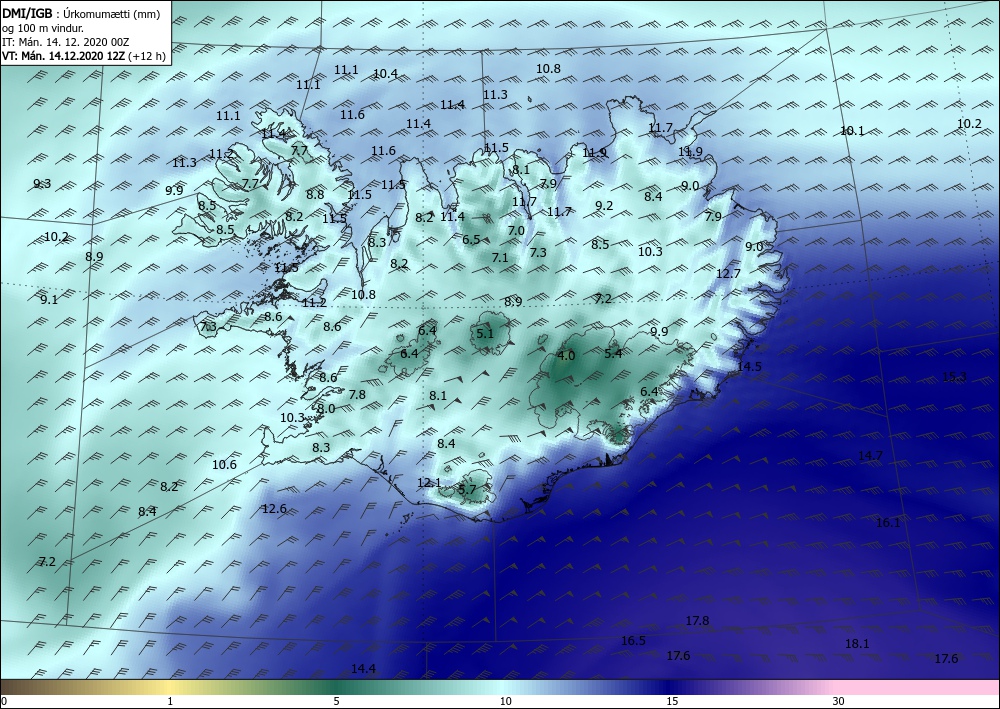Screen dimensions: 1000x709
Task: Click the 'IT: Mán. 14. 12. 2020 00Z' line
Action: (x=66, y=42)
